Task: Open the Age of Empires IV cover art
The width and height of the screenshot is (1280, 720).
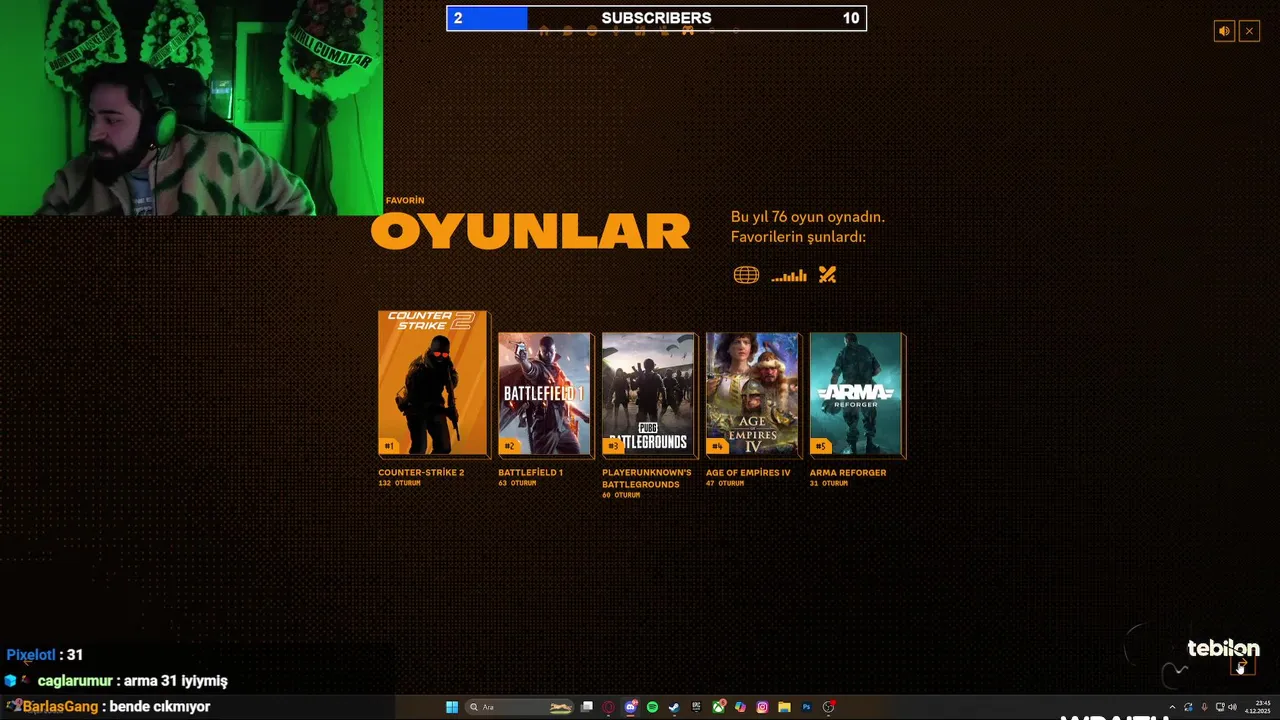Action: (752, 394)
